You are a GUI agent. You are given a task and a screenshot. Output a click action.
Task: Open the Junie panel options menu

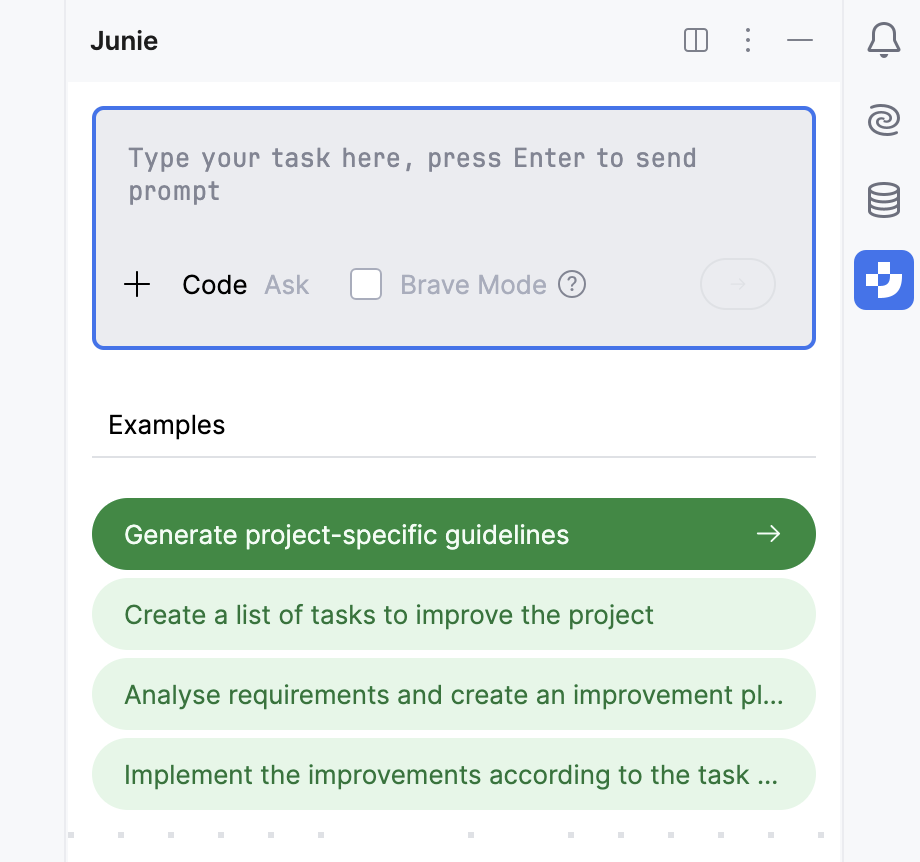[748, 40]
